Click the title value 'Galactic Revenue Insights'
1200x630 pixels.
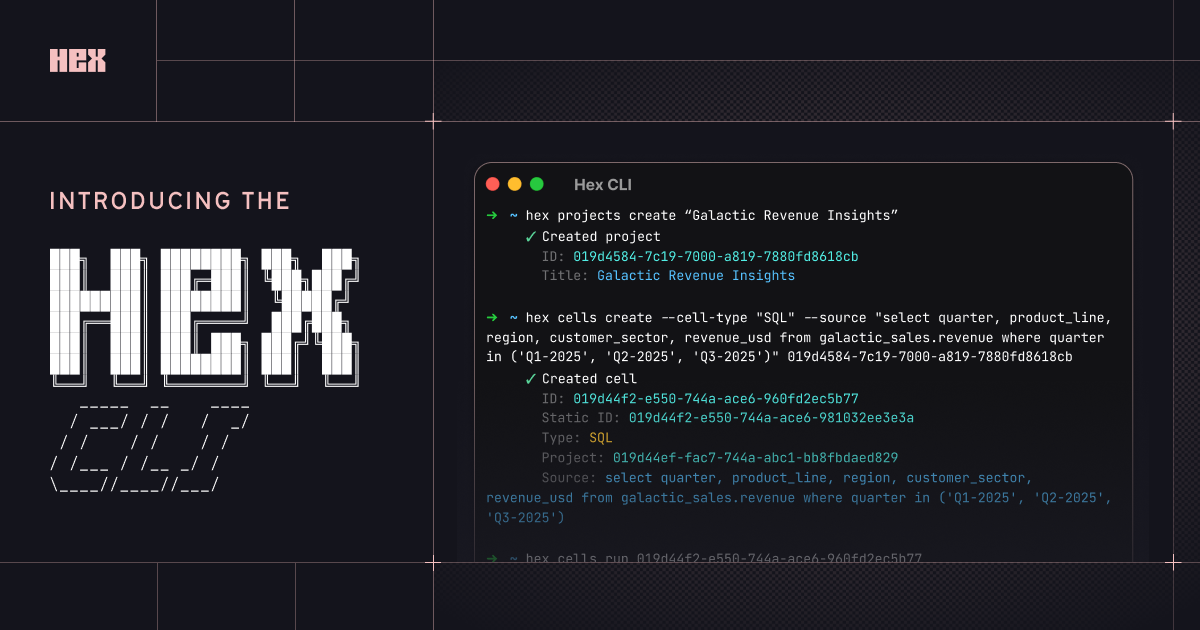[x=696, y=275]
